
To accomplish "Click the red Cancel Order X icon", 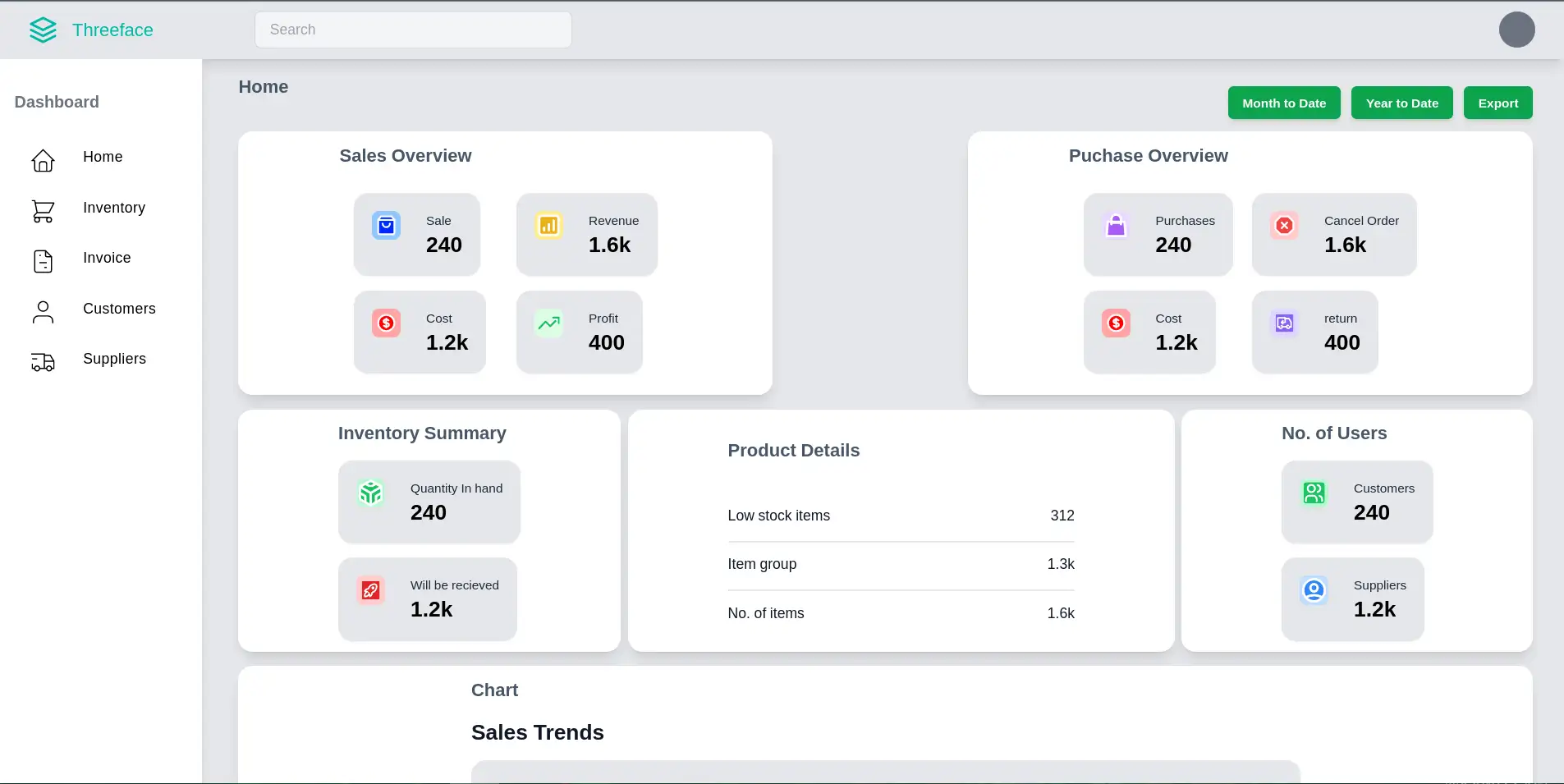I will [1284, 226].
